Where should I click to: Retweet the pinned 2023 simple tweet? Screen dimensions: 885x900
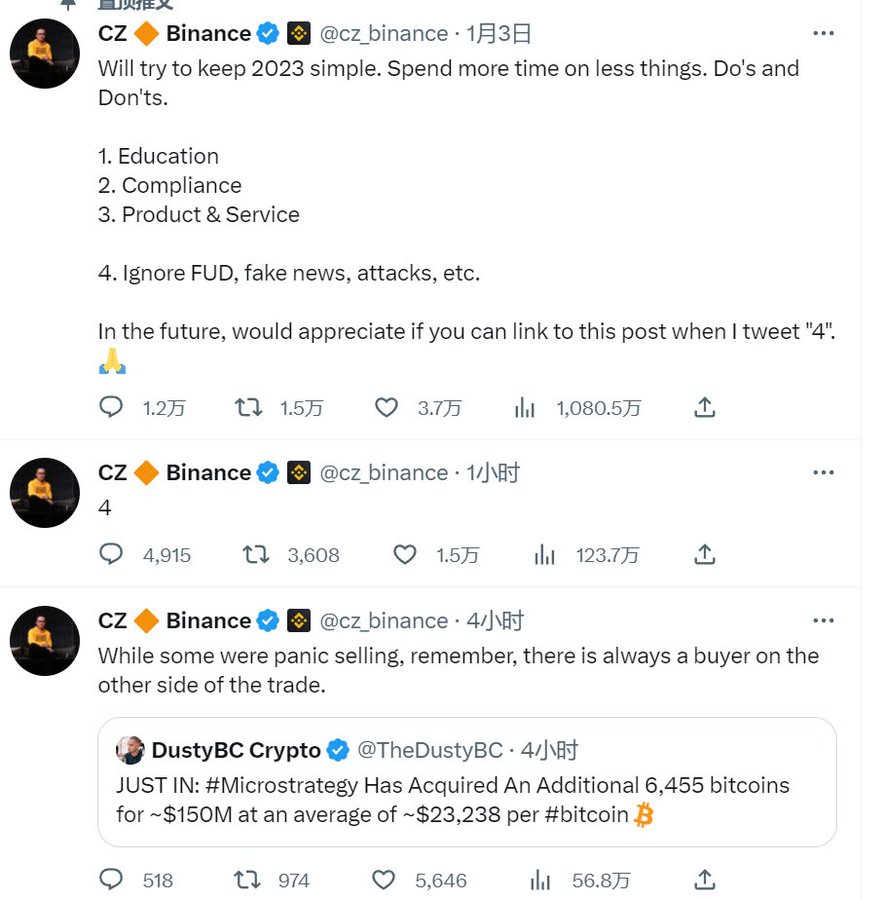coord(249,407)
